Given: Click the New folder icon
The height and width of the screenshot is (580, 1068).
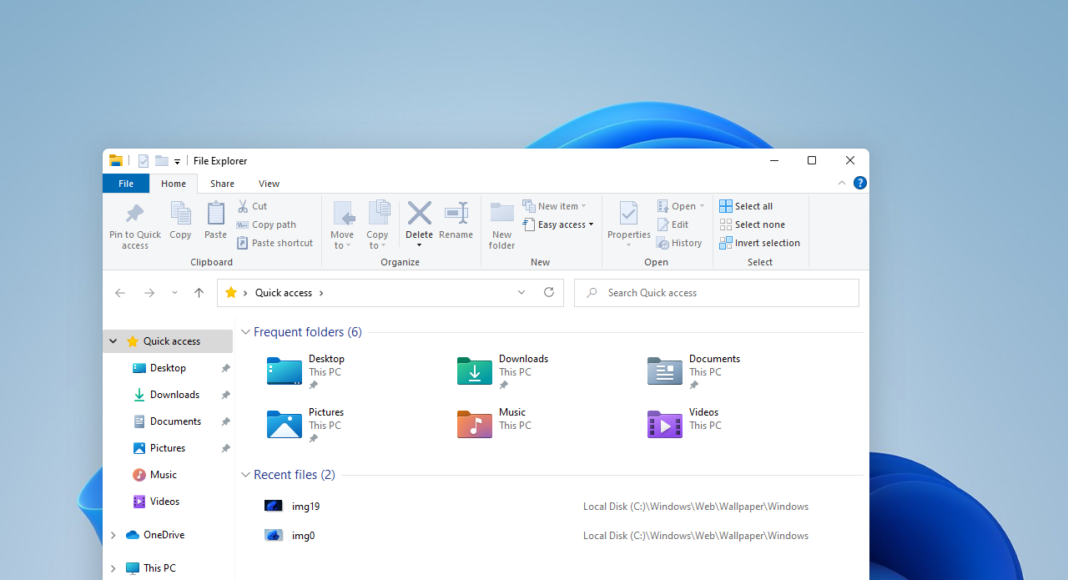Looking at the screenshot, I should (502, 215).
